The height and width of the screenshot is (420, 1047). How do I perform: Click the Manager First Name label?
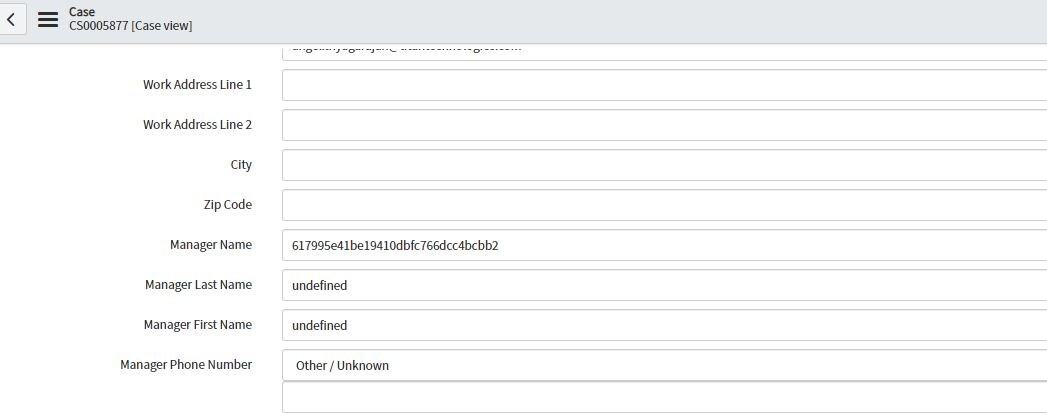click(198, 325)
